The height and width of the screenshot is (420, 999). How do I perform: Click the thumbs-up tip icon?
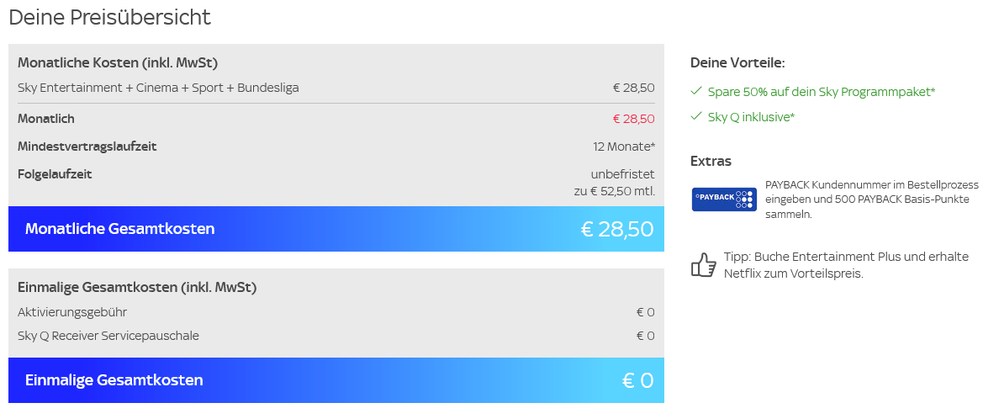[704, 265]
